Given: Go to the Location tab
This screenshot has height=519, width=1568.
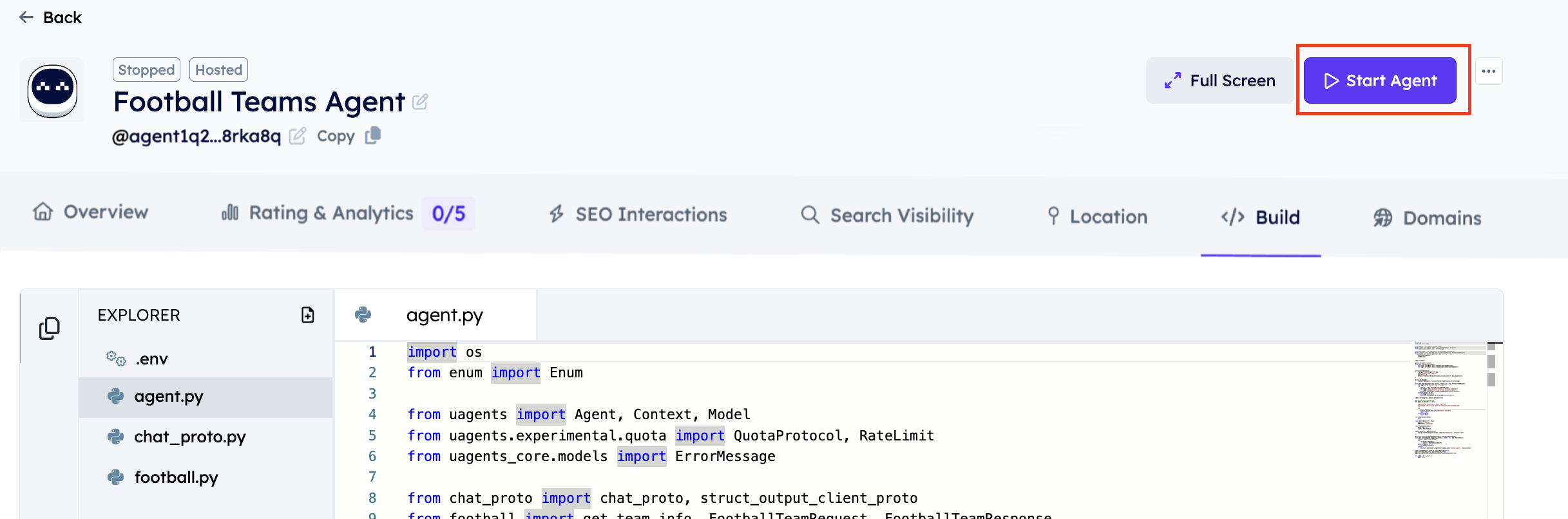Looking at the screenshot, I should click(x=1097, y=216).
